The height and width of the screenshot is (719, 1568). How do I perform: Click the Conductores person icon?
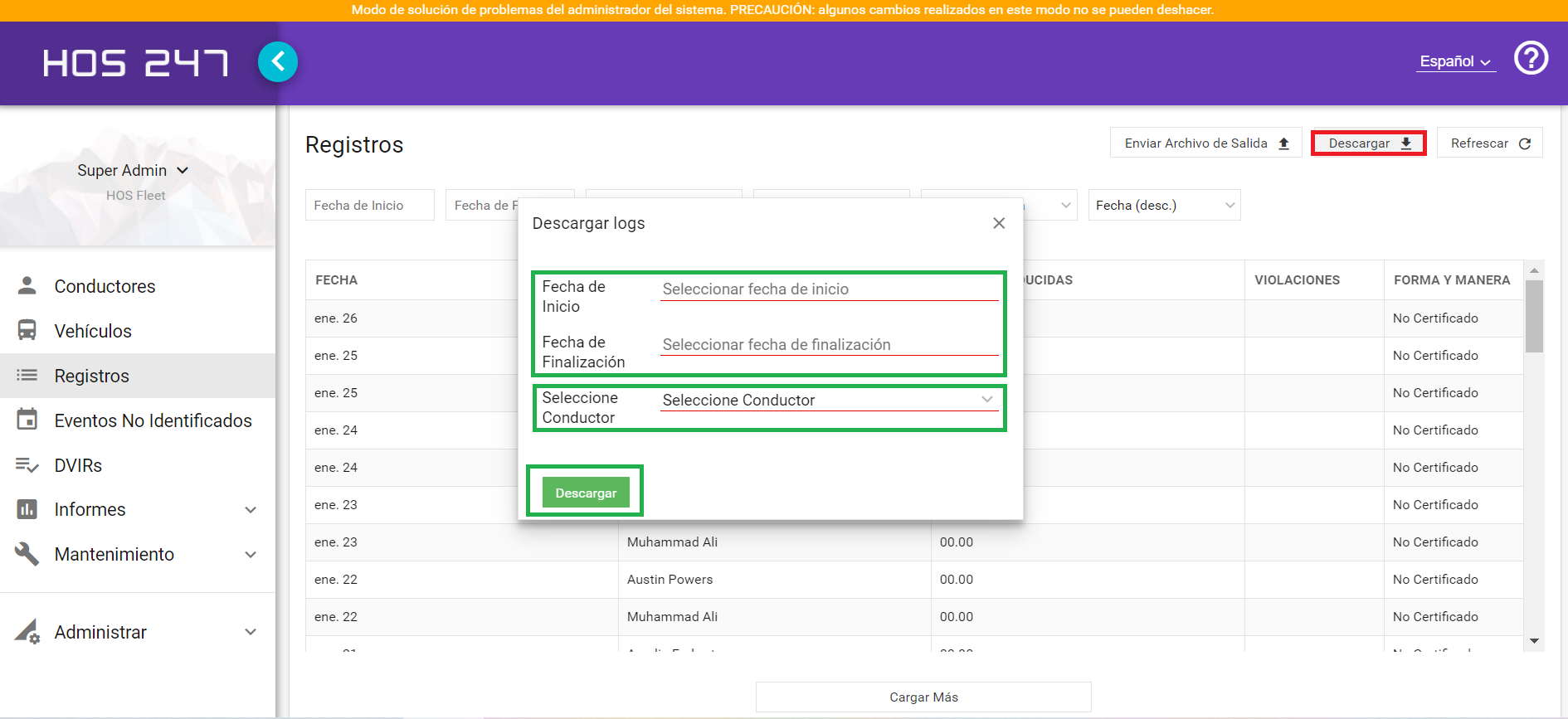(x=27, y=286)
